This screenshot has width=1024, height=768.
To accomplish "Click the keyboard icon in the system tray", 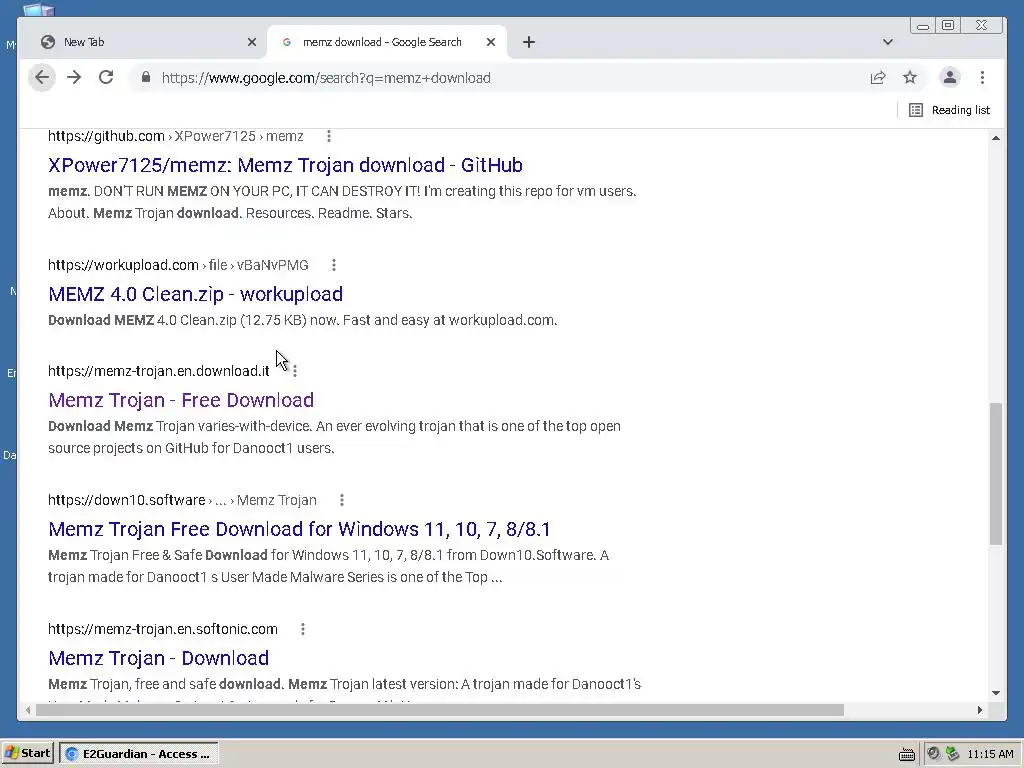I will pos(906,755).
